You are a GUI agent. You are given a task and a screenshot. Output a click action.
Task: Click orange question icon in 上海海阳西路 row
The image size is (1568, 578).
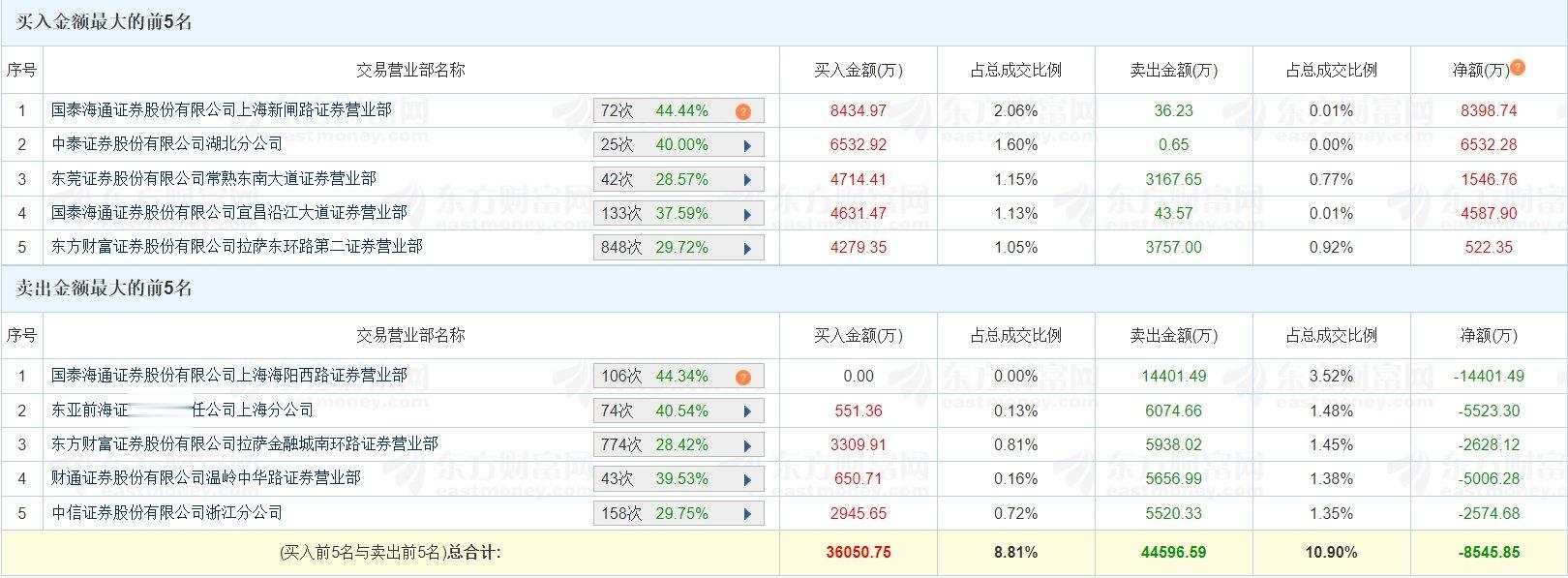tap(743, 377)
